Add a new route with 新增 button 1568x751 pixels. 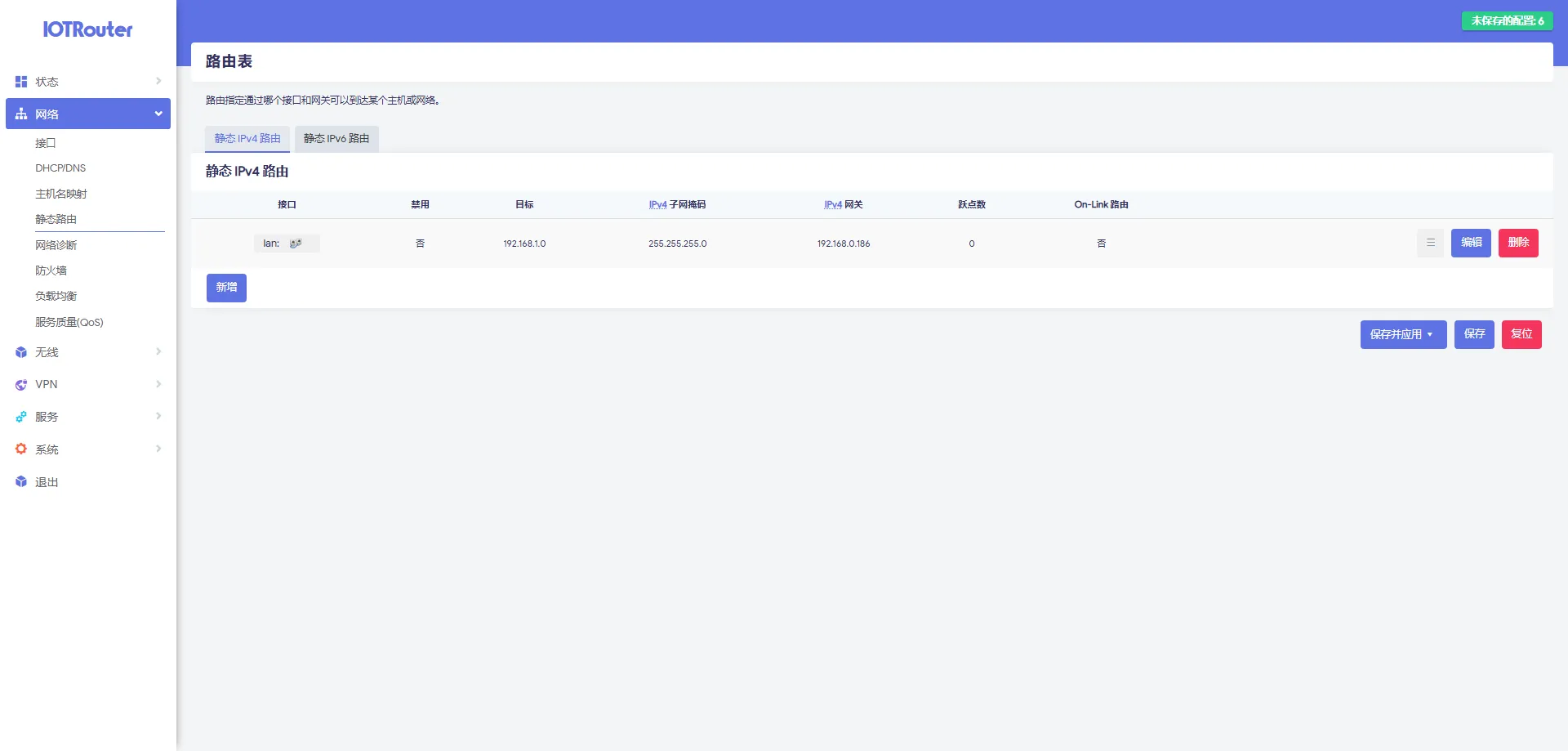[x=226, y=288]
